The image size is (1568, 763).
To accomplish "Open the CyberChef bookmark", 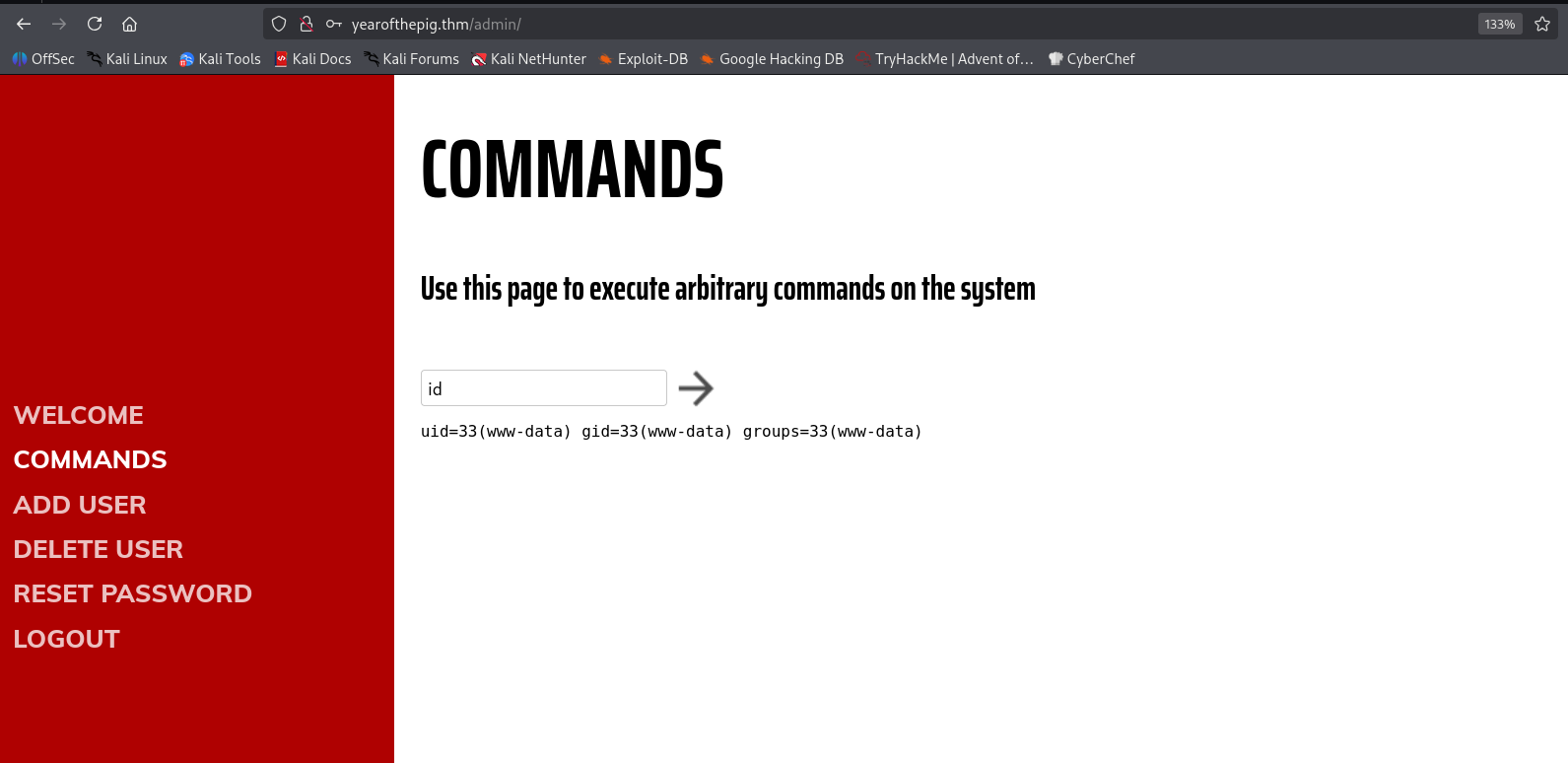I will (1092, 59).
